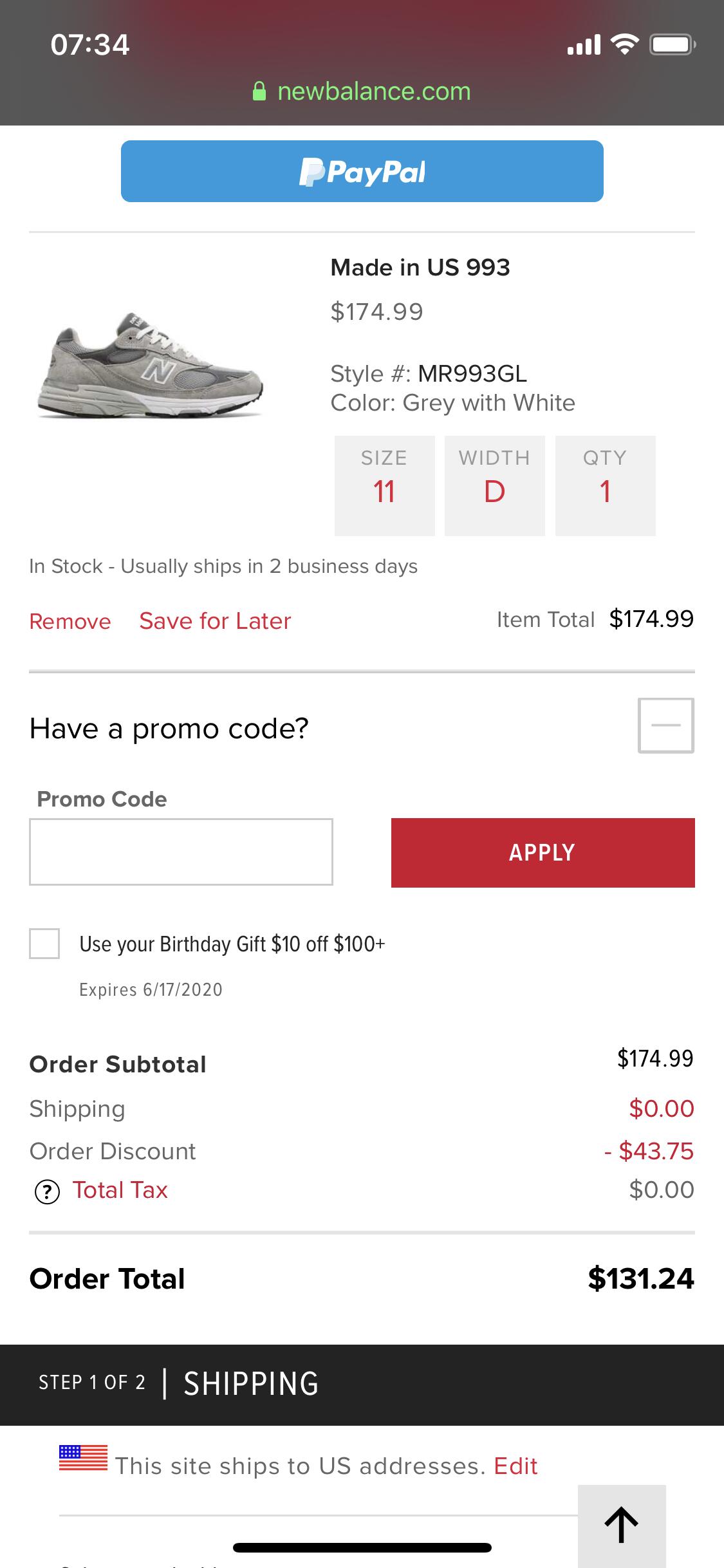Collapse the promo code section
724x1568 pixels.
coord(665,725)
